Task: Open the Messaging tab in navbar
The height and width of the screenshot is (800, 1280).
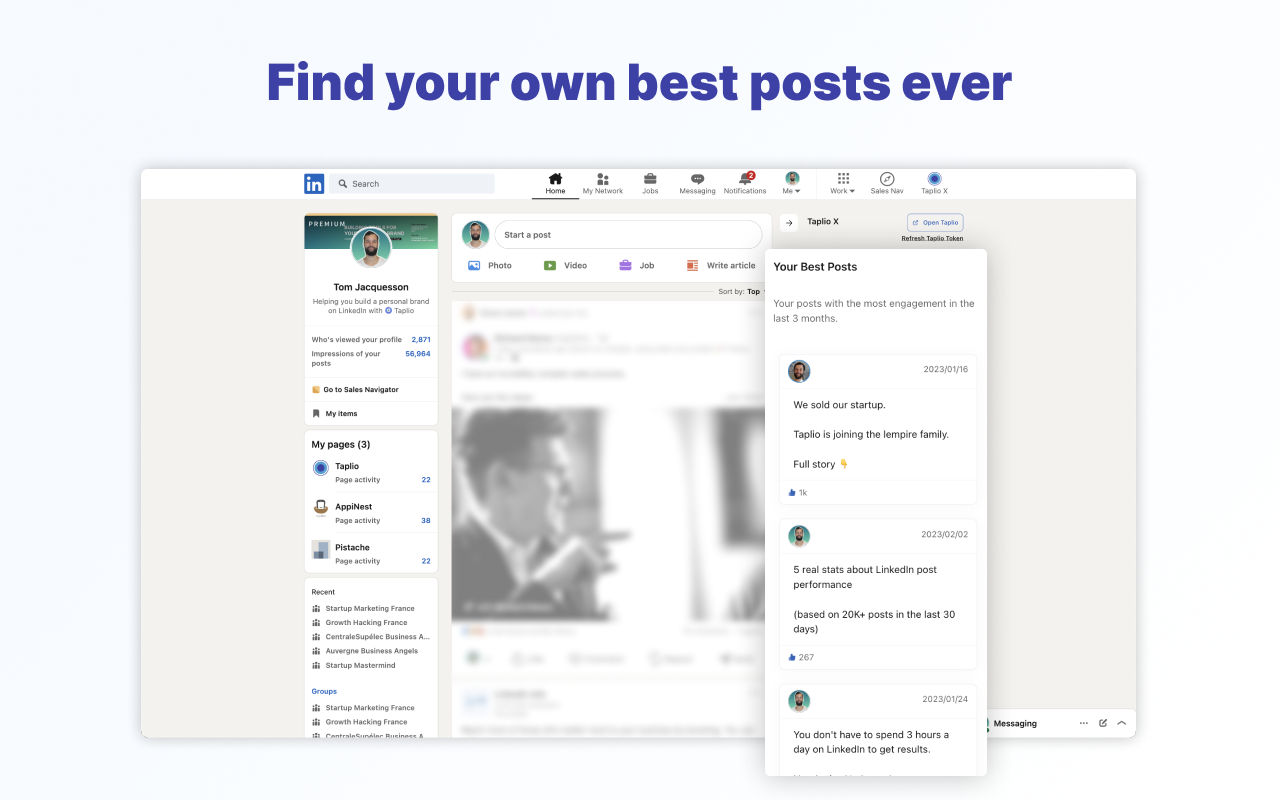Action: click(697, 184)
